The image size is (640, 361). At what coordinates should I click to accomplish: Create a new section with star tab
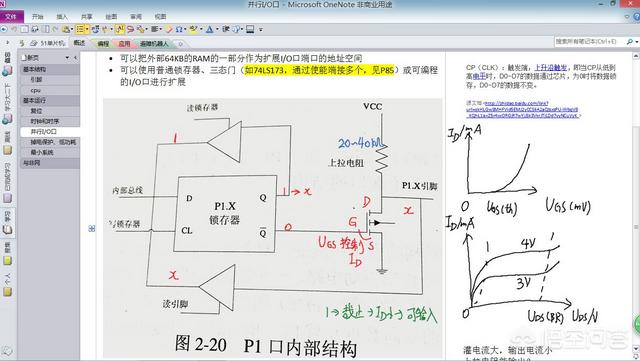click(x=180, y=43)
